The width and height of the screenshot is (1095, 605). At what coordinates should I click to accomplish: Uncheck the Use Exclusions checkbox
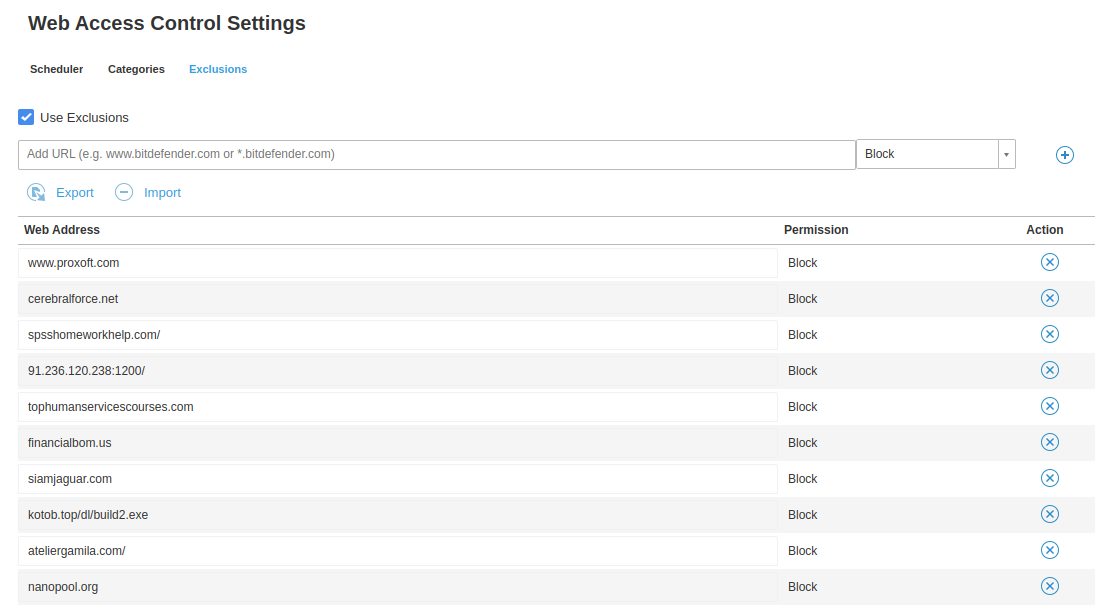[27, 117]
